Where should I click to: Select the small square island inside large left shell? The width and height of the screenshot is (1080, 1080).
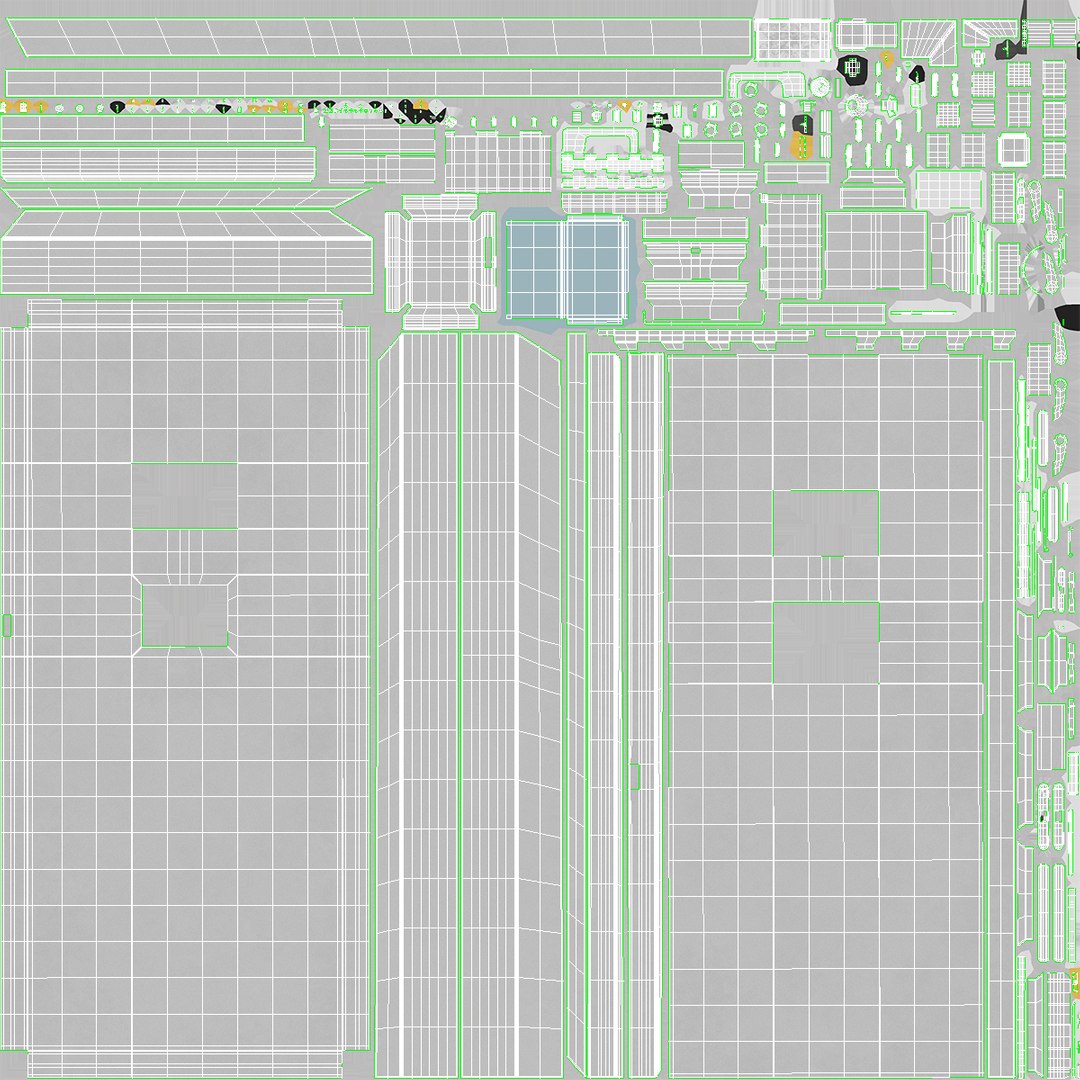(x=185, y=615)
